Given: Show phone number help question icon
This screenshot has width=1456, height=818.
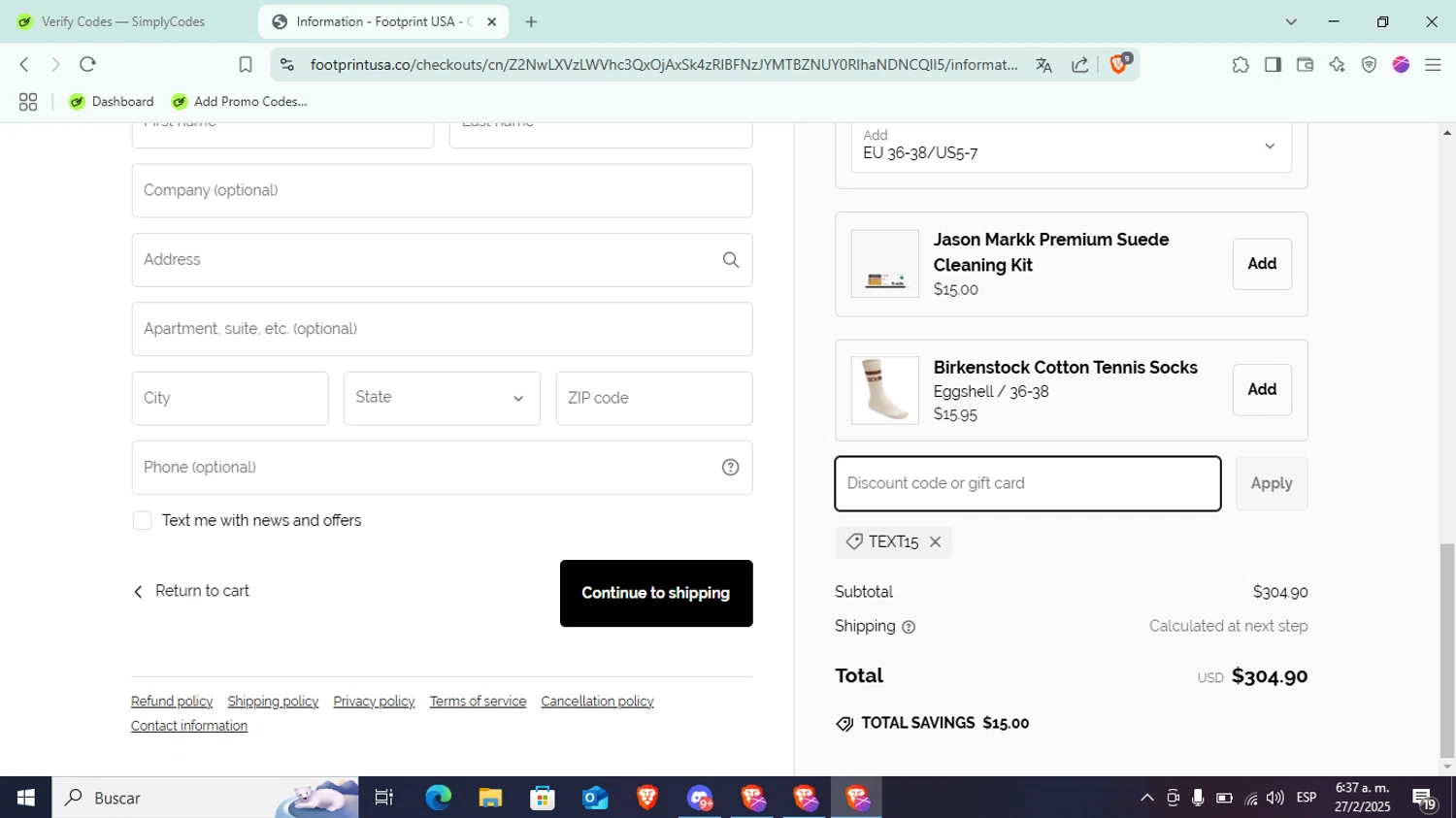Looking at the screenshot, I should [x=731, y=468].
